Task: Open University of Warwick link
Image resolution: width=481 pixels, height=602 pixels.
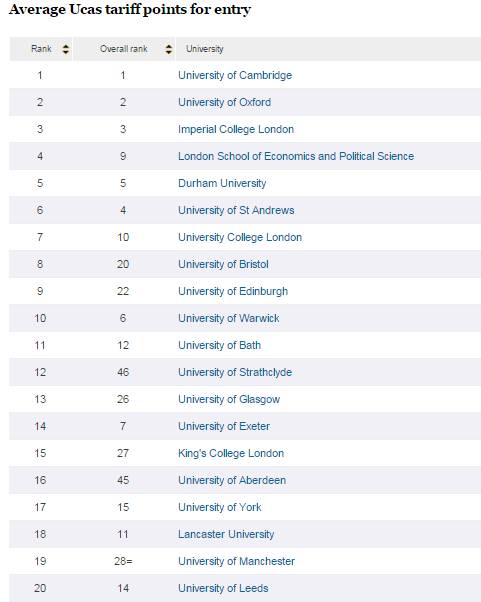Action: [x=229, y=318]
